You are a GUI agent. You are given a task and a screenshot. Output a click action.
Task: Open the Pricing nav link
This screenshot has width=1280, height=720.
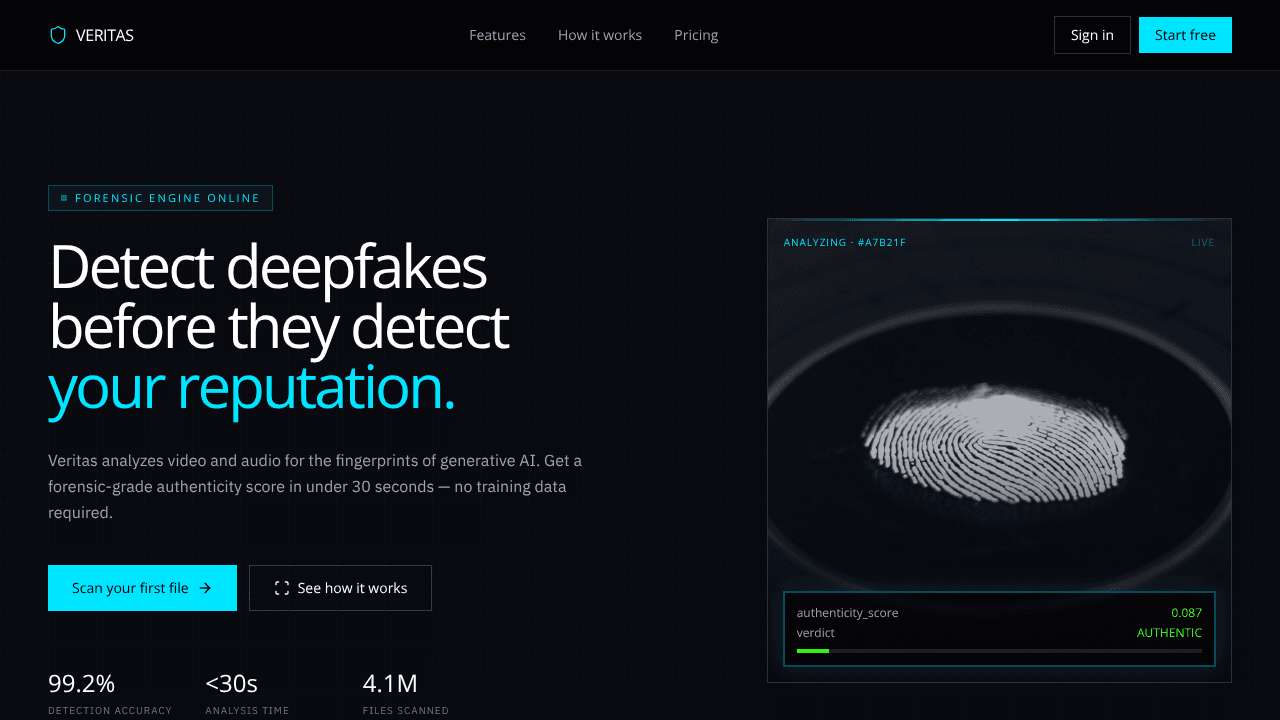696,35
